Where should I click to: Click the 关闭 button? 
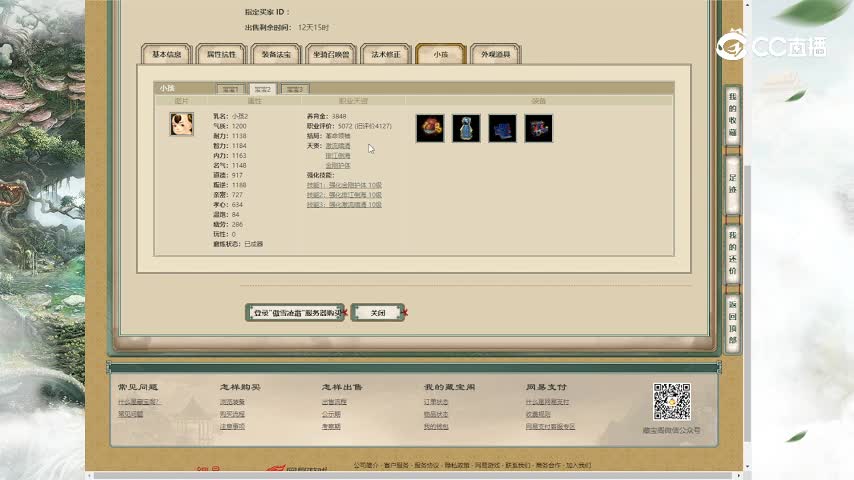coord(377,313)
